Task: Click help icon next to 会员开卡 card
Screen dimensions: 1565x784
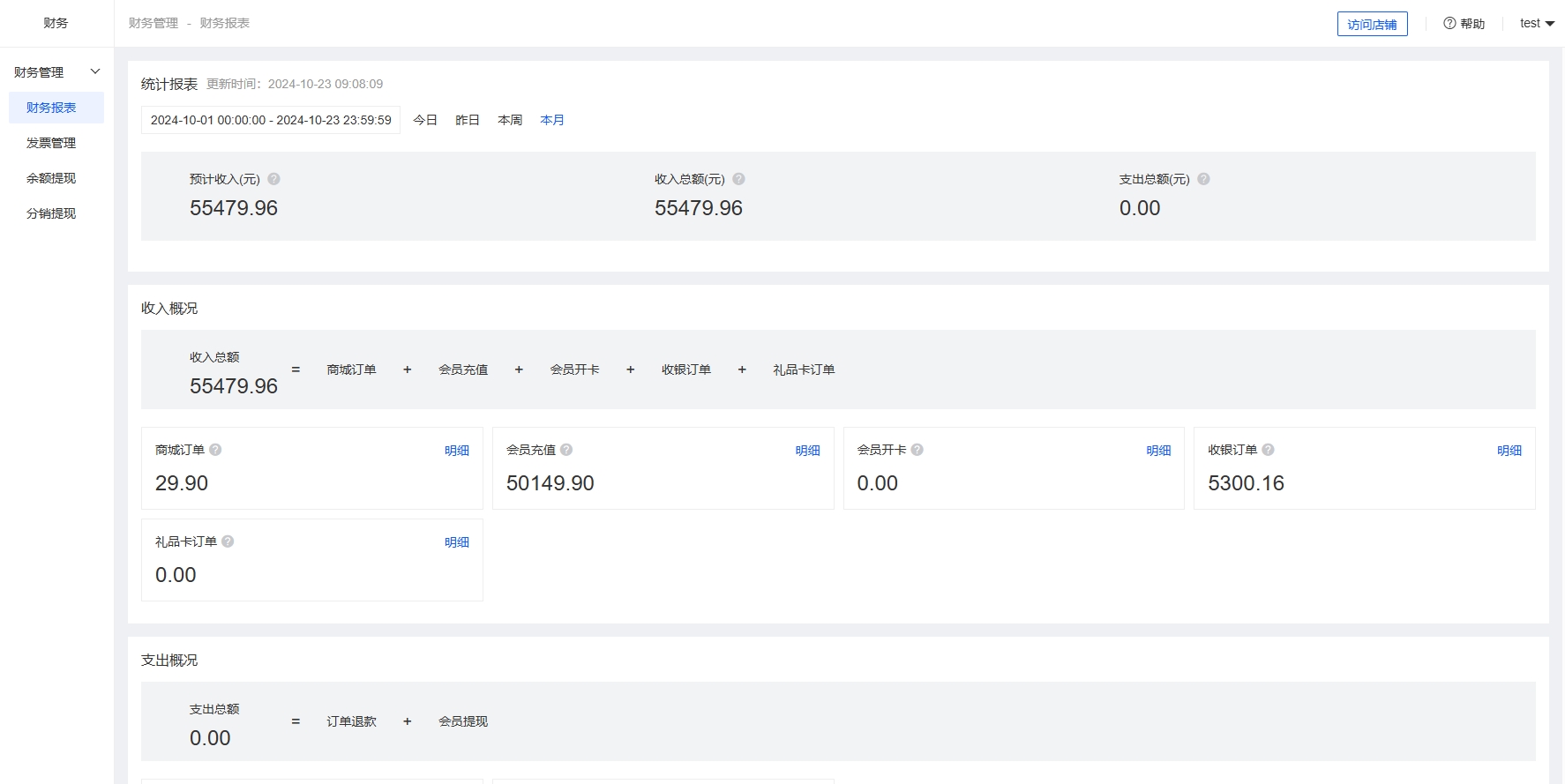Action: [917, 450]
